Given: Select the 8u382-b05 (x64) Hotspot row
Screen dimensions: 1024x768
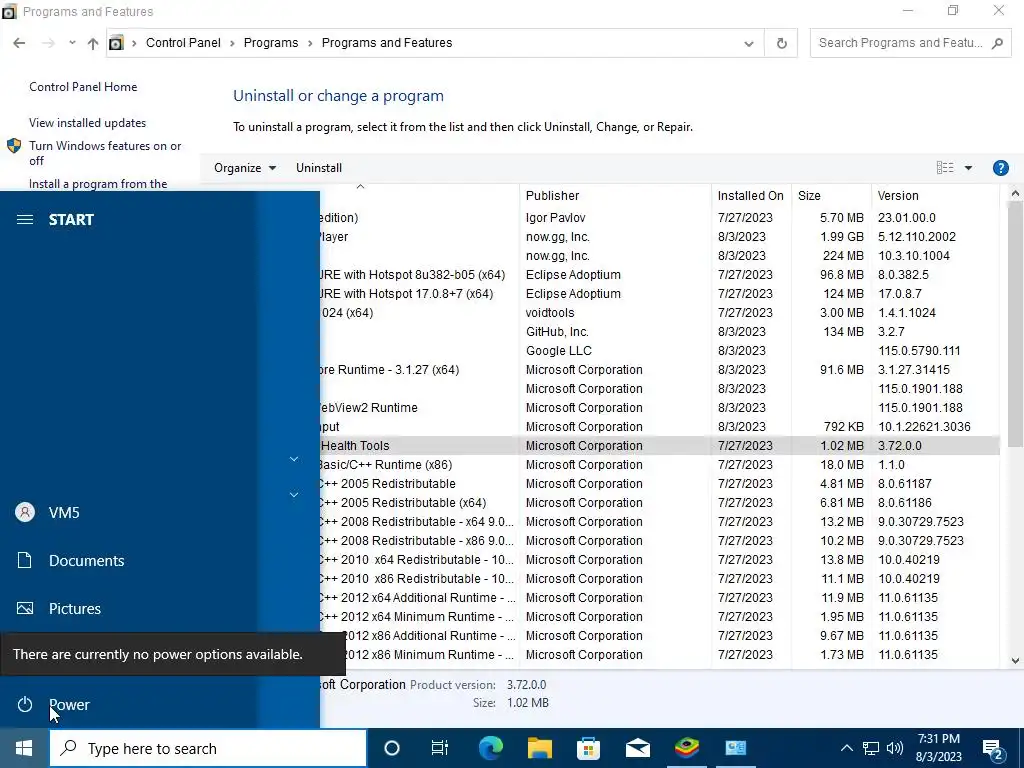Looking at the screenshot, I should point(659,275).
